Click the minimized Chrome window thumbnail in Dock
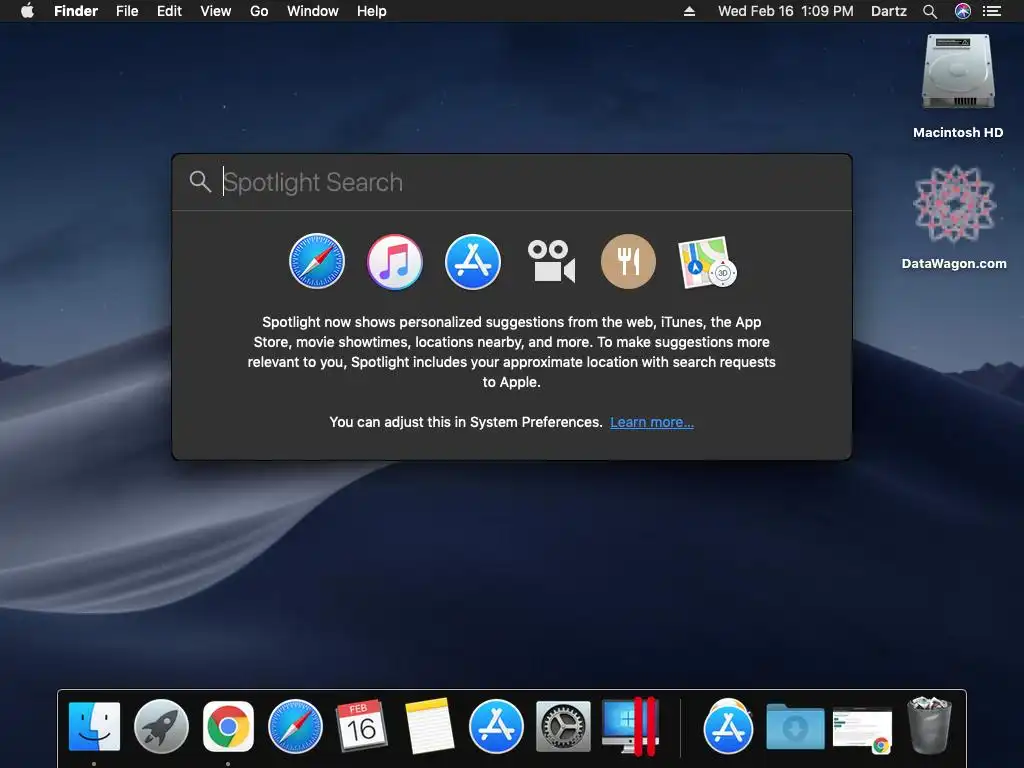Viewport: 1024px width, 768px height. pyautogui.click(x=862, y=729)
